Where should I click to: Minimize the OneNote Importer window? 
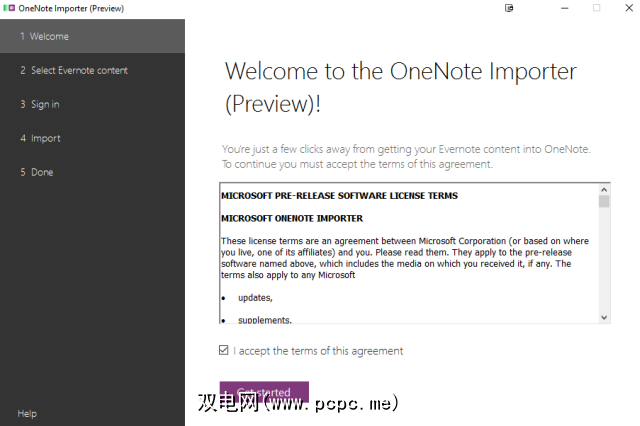tap(564, 8)
